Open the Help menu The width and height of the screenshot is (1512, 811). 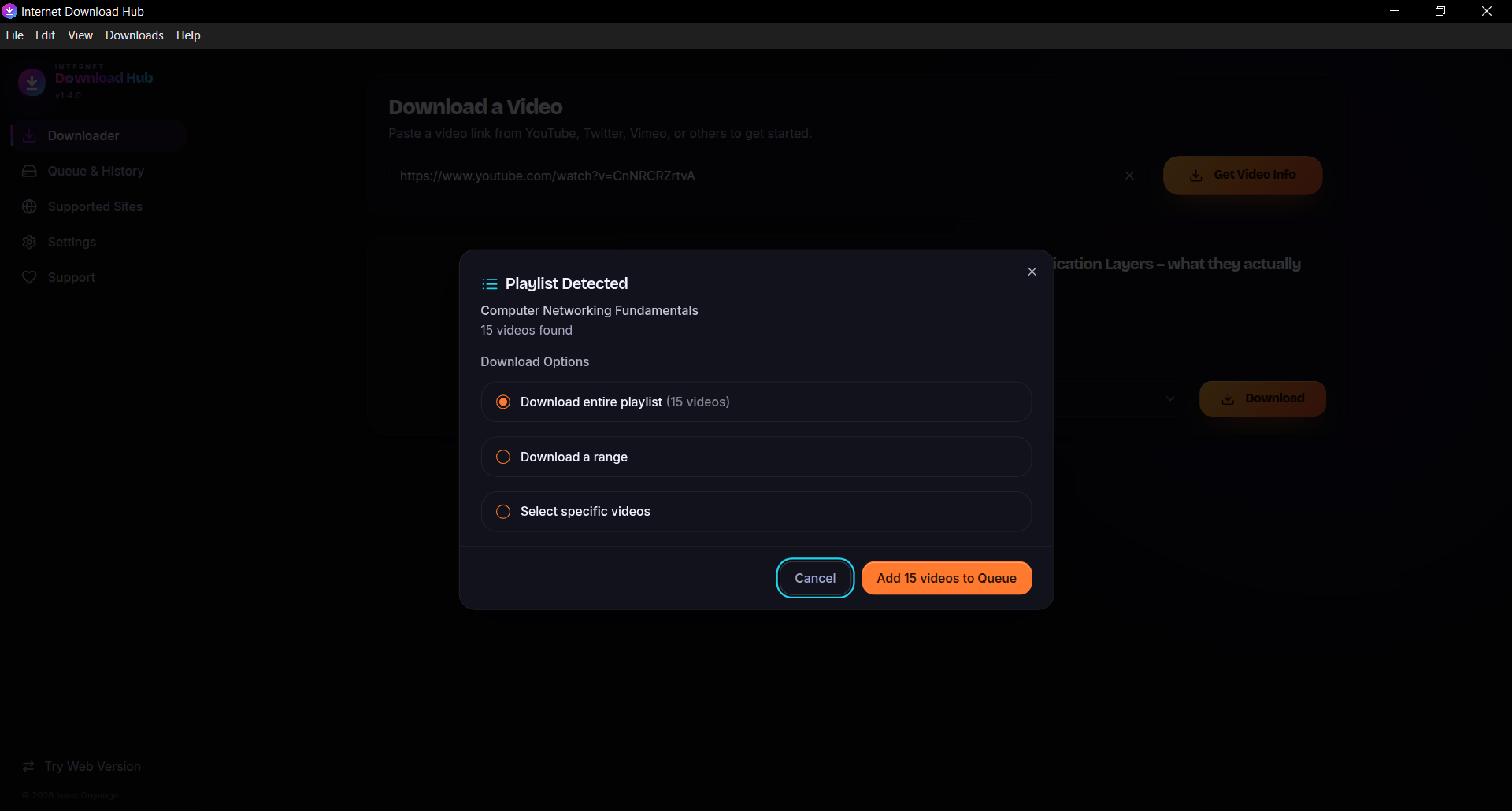(188, 35)
